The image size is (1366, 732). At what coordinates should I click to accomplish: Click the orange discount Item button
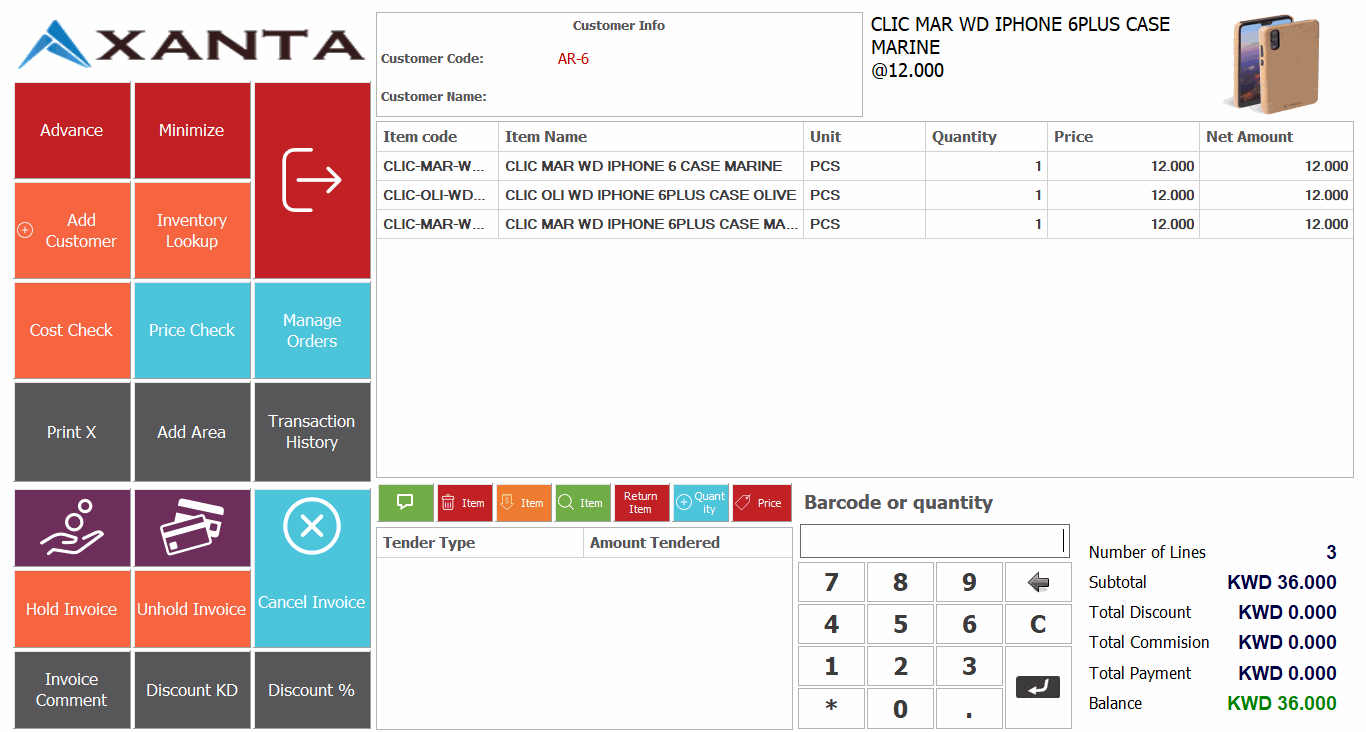coord(524,503)
